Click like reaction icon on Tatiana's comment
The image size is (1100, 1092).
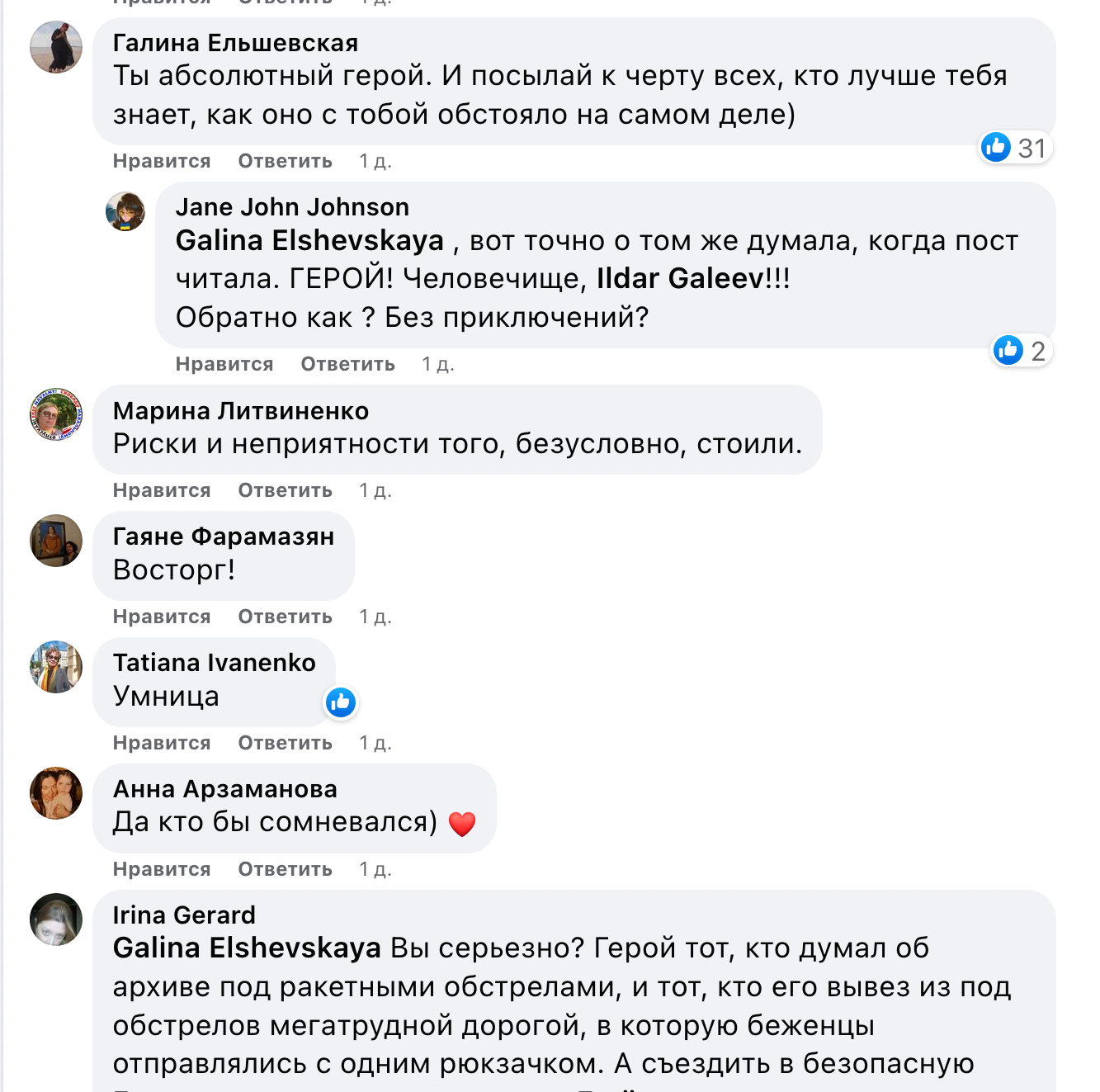341,702
